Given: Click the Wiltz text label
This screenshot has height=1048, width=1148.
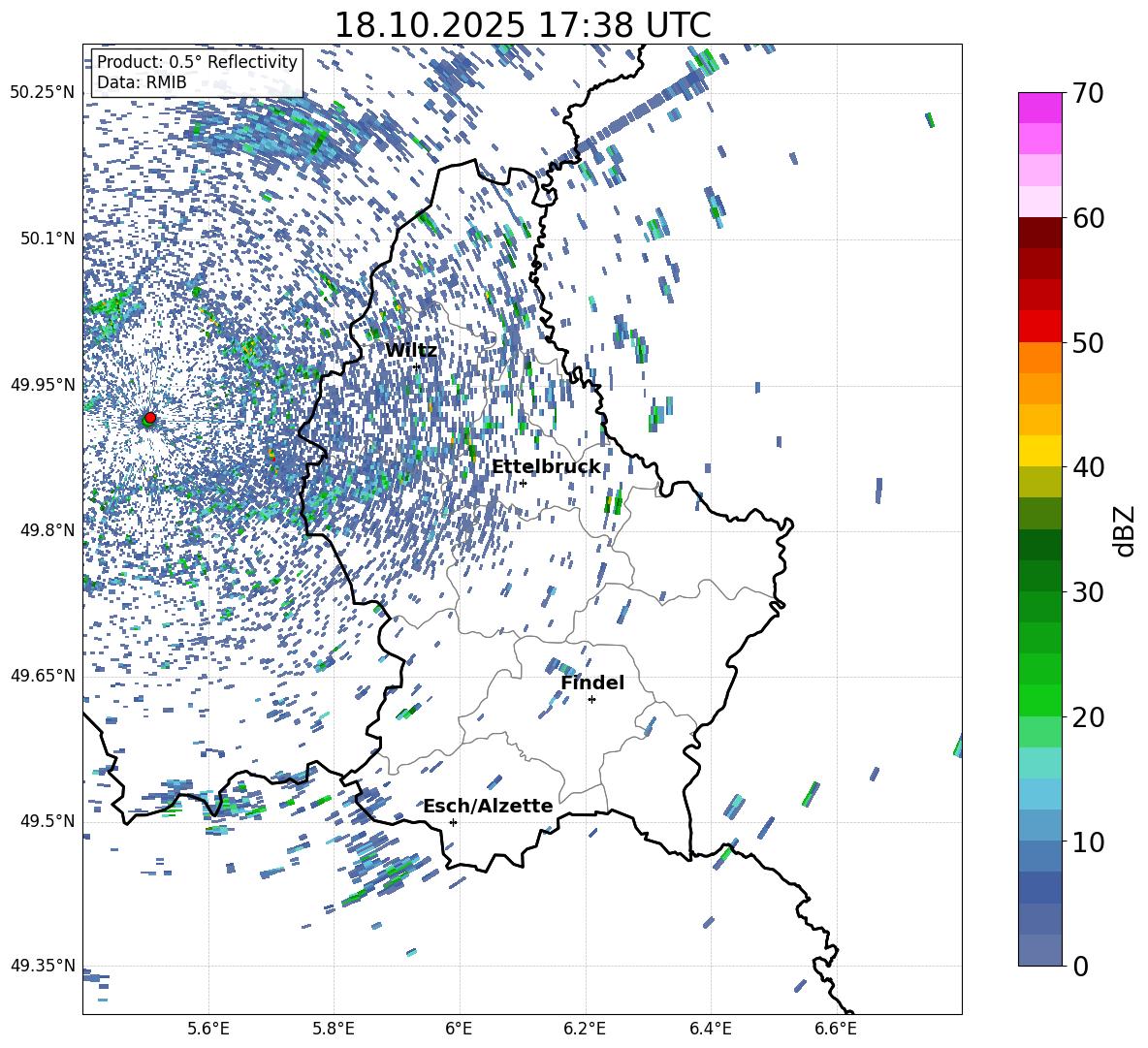Looking at the screenshot, I should point(411,350).
